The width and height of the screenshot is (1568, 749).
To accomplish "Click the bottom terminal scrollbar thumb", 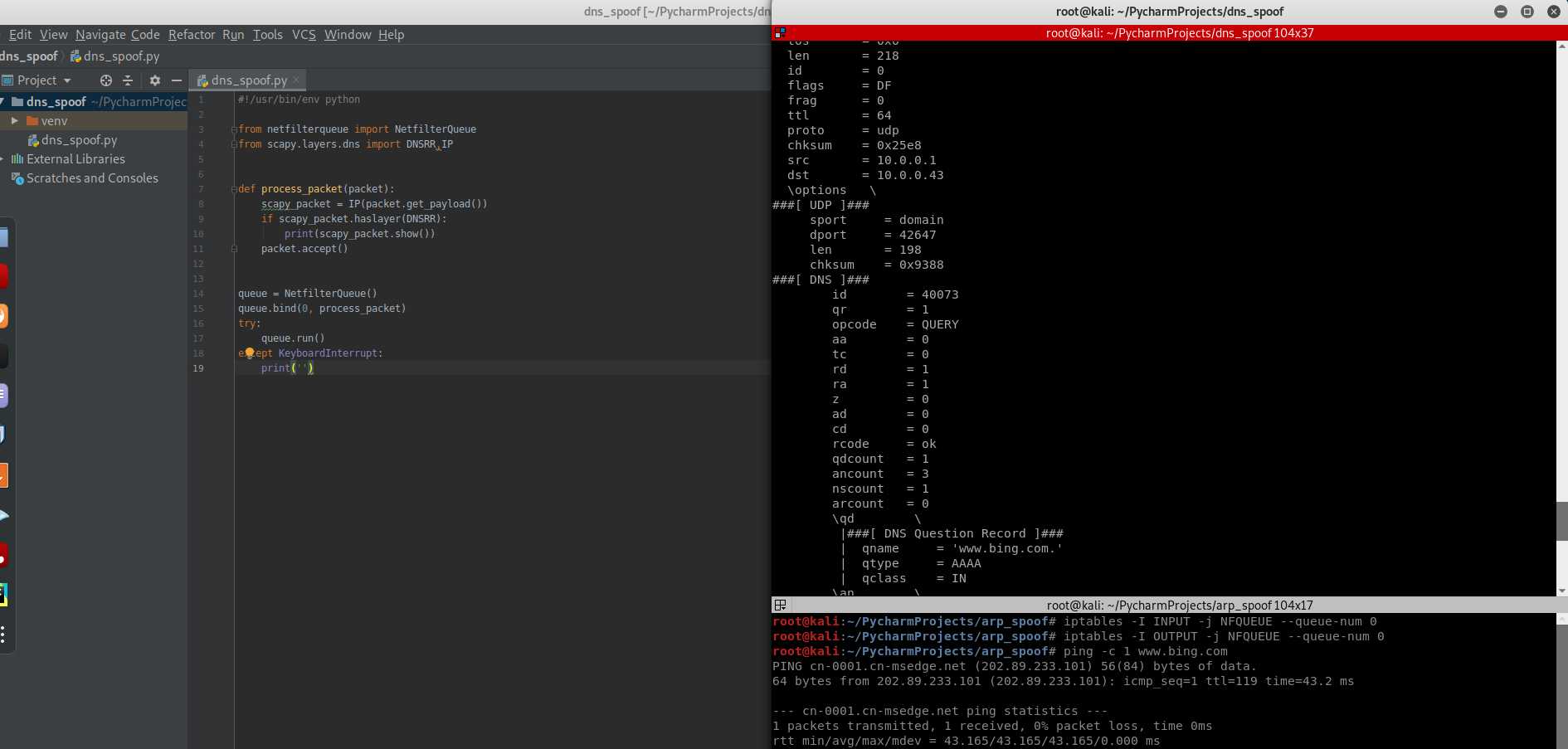I will pos(1561,687).
